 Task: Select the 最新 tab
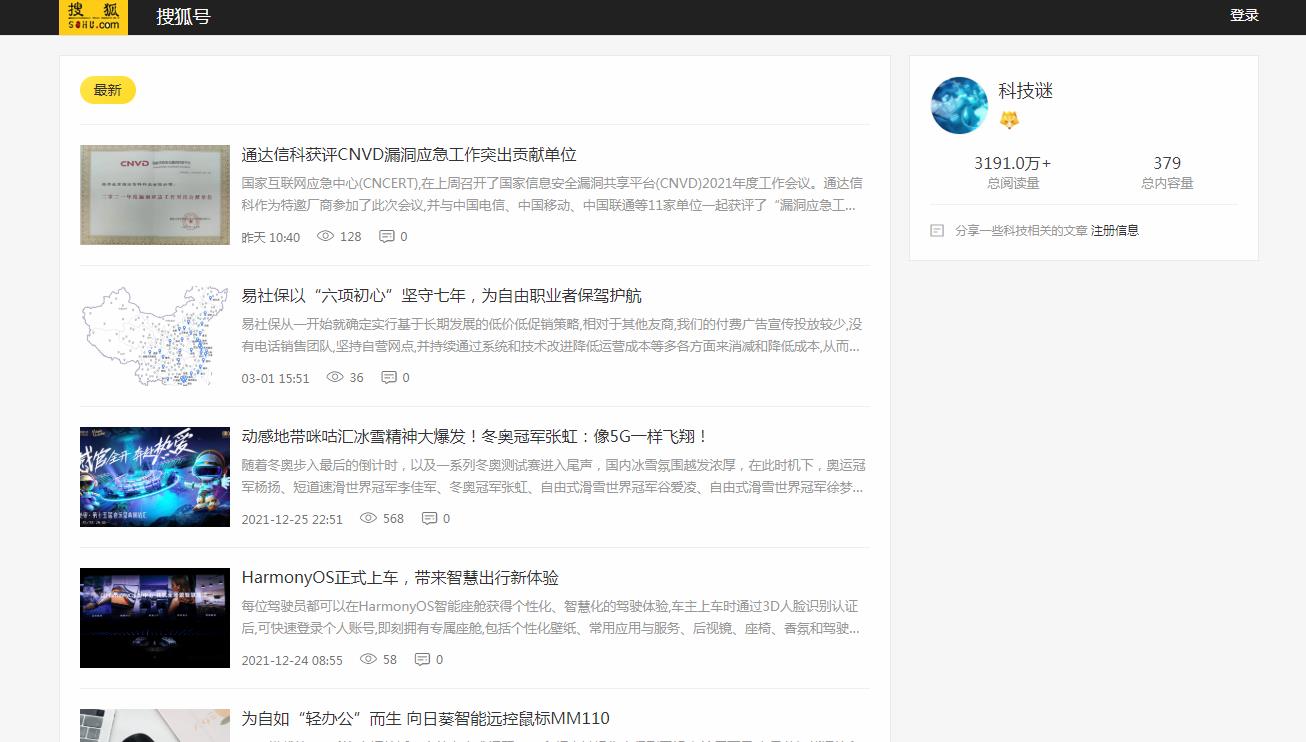(x=108, y=90)
